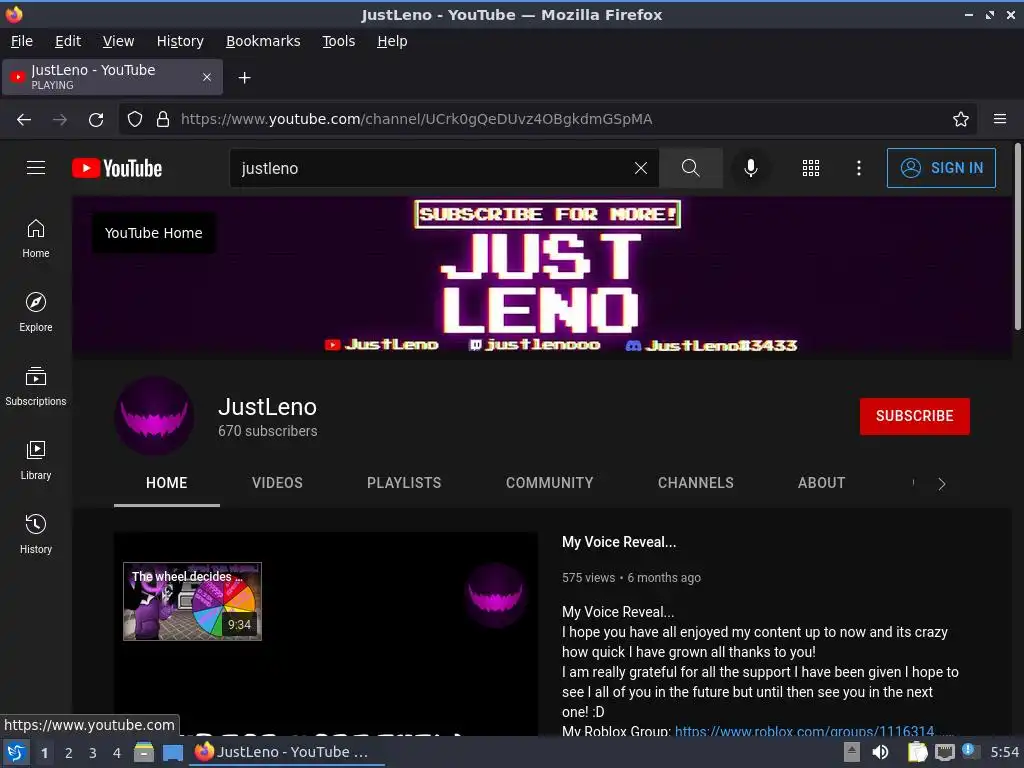Click JustLeno Firefox taskbar entry
This screenshot has height=768, width=1024.
286,752
